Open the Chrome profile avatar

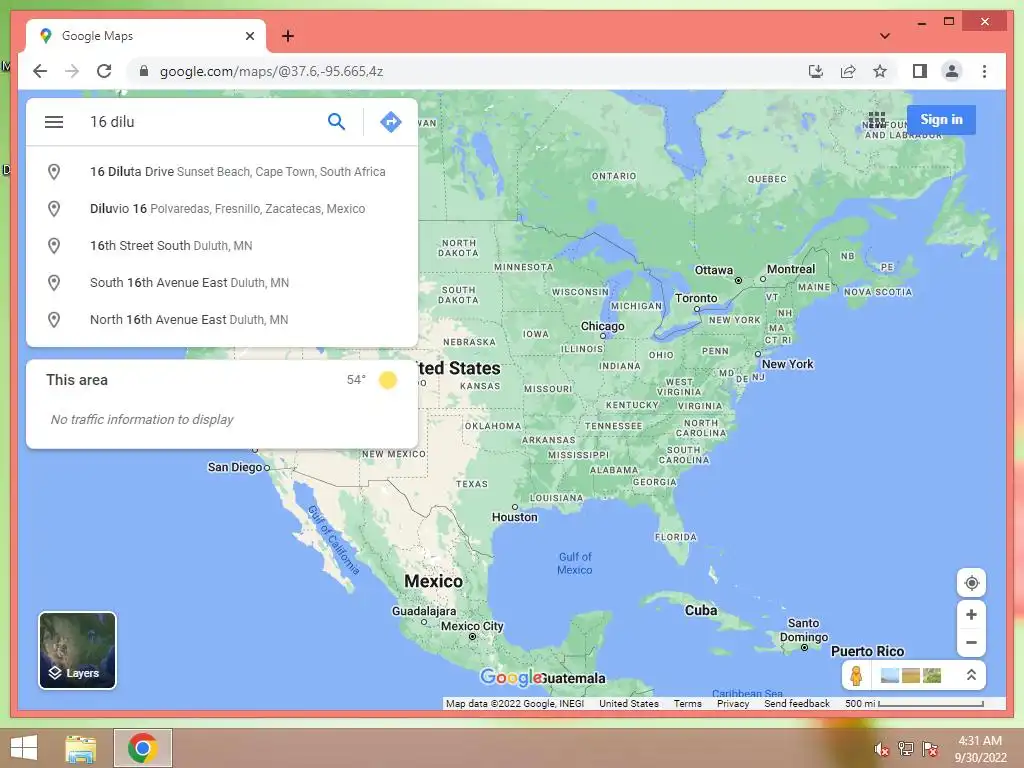tap(952, 71)
